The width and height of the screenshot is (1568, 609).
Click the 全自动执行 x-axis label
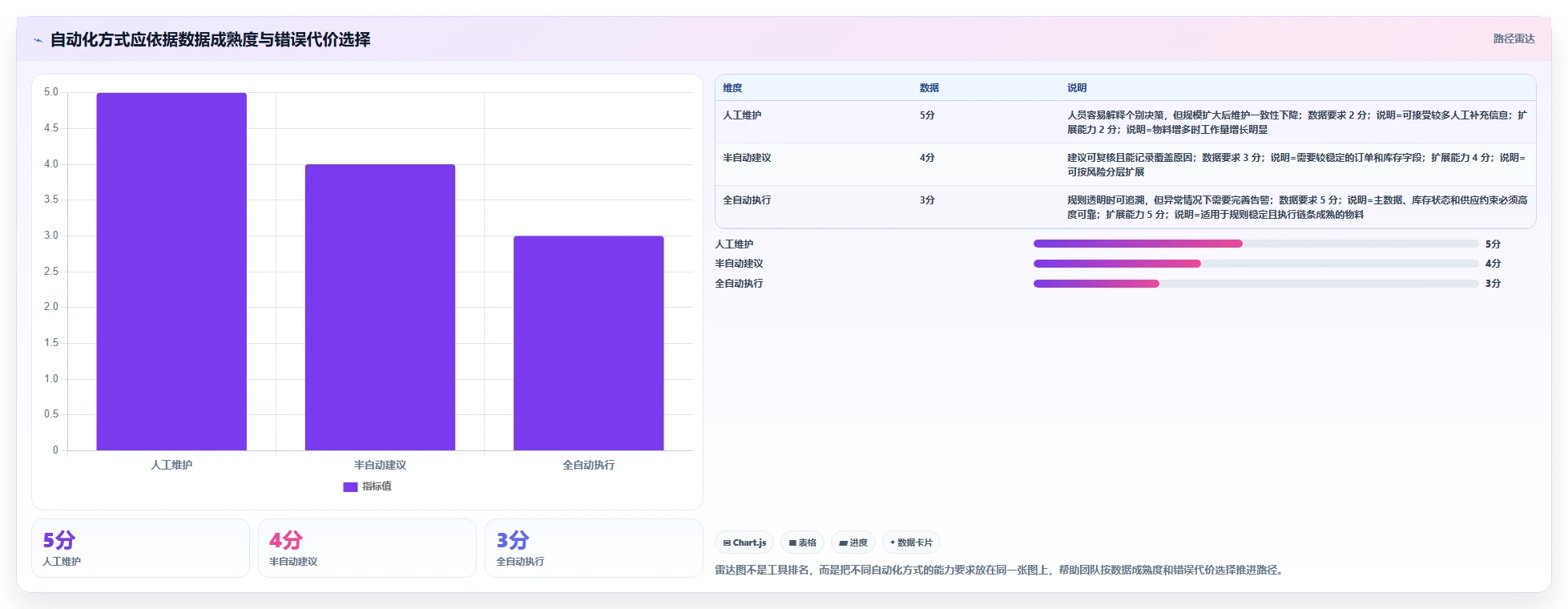(588, 465)
